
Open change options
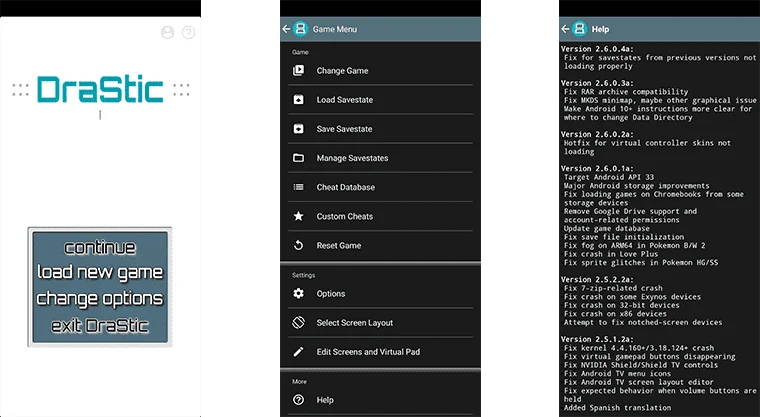tap(100, 299)
